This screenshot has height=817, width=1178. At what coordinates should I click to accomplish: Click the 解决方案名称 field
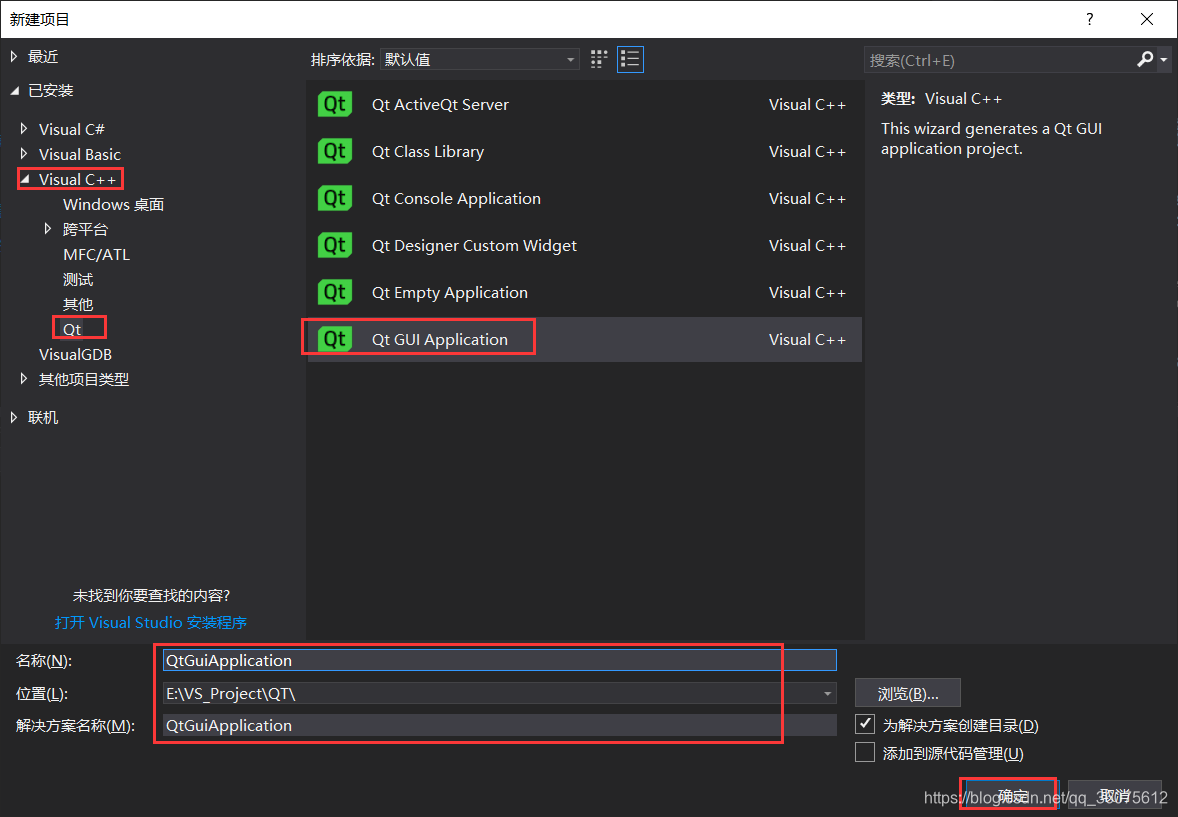(500, 725)
